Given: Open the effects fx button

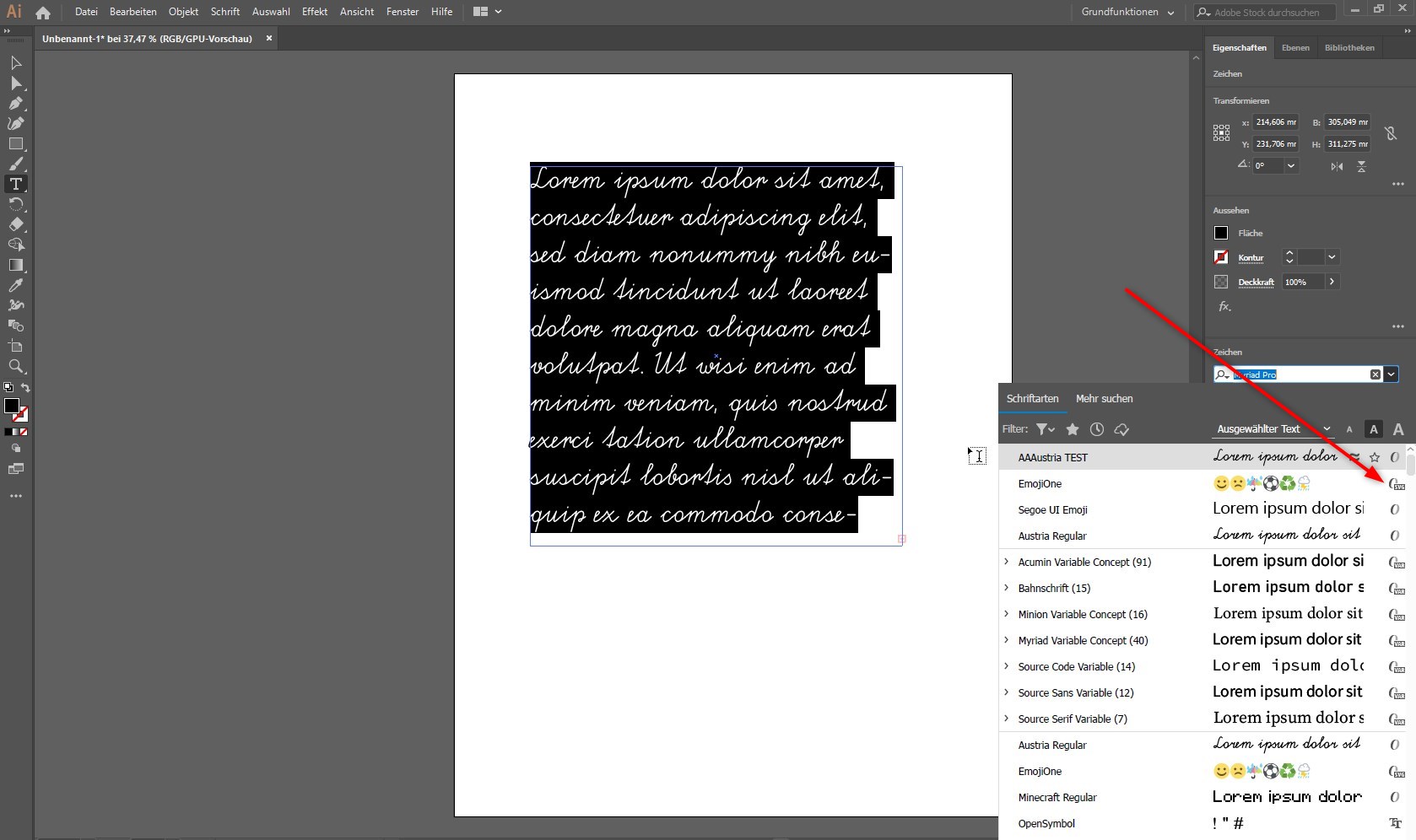Looking at the screenshot, I should (x=1224, y=307).
